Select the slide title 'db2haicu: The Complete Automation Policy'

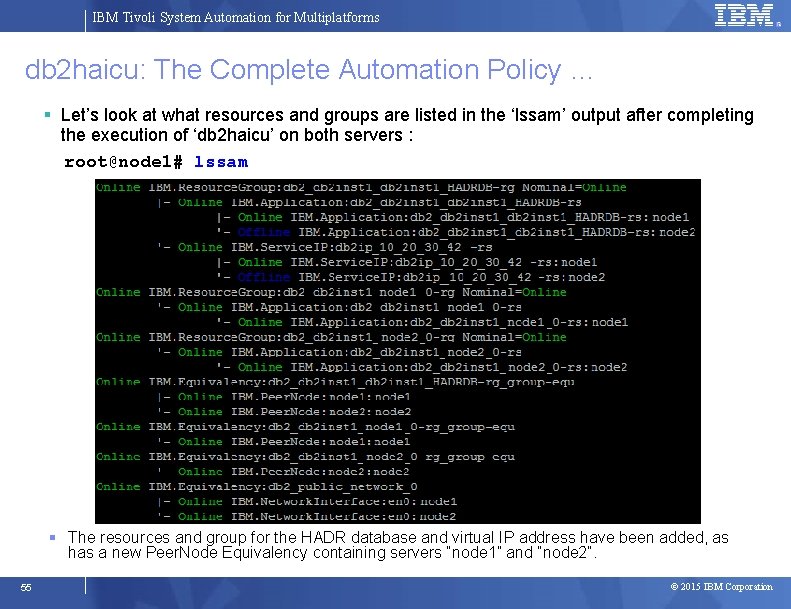click(x=293, y=69)
